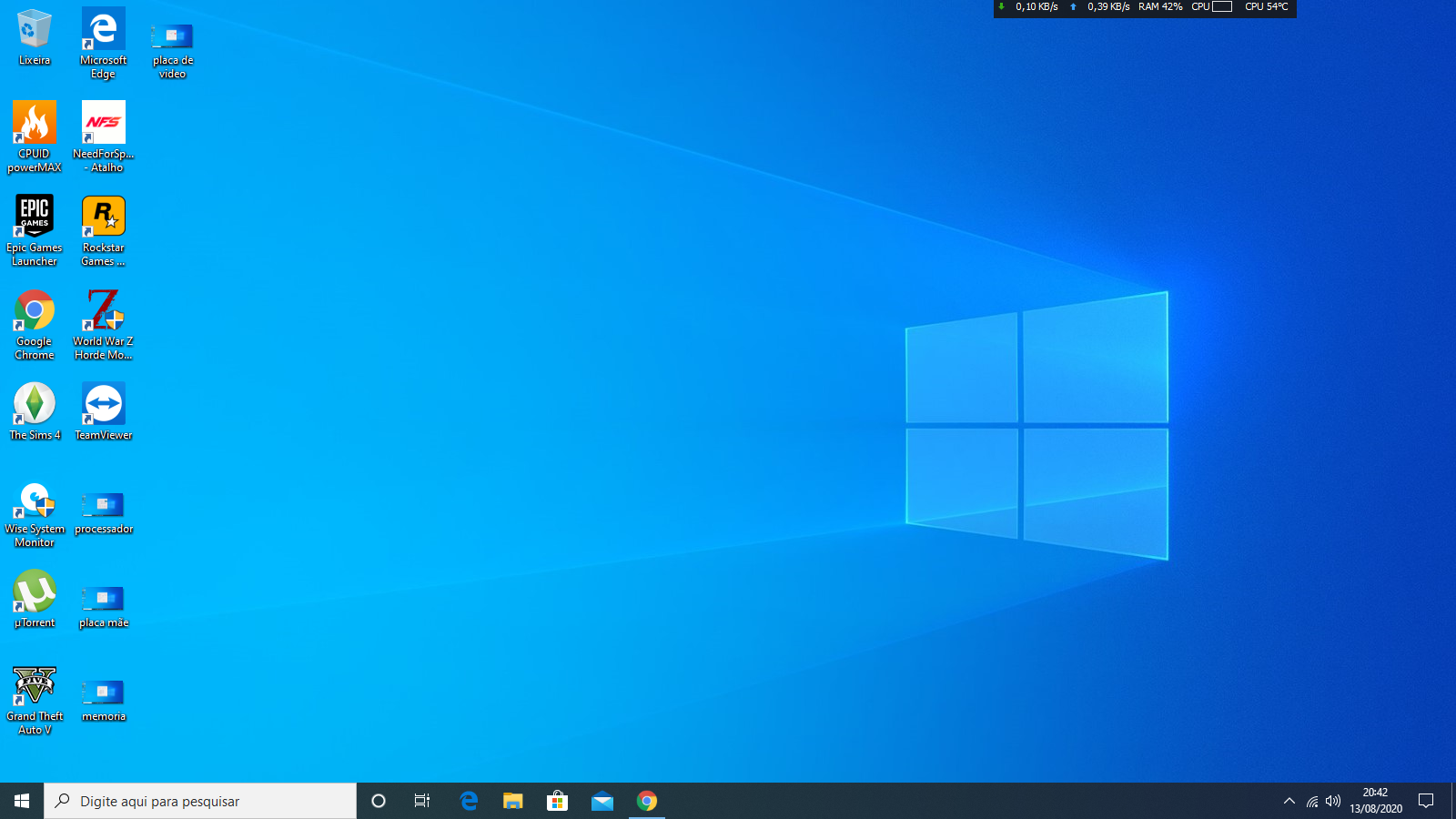Screen dimensions: 1456x819
Task: Open the µTorrent desktop shortcut
Action: 35,599
